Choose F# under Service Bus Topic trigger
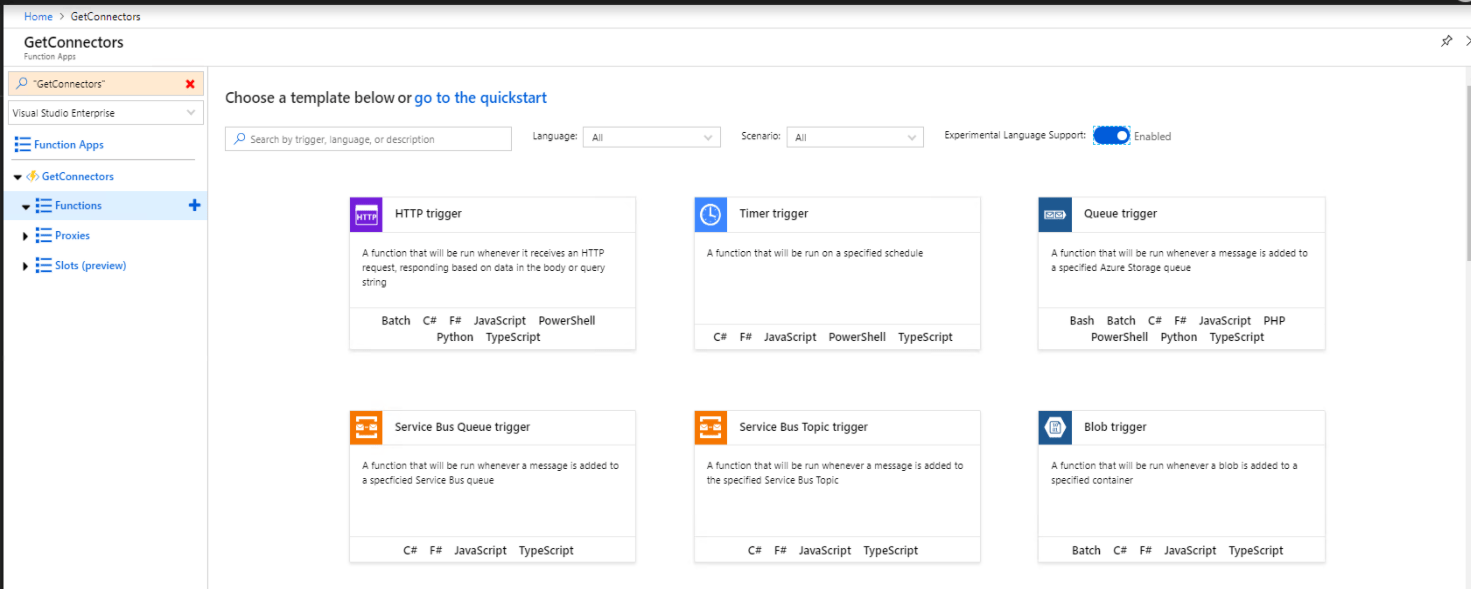 [x=780, y=551]
